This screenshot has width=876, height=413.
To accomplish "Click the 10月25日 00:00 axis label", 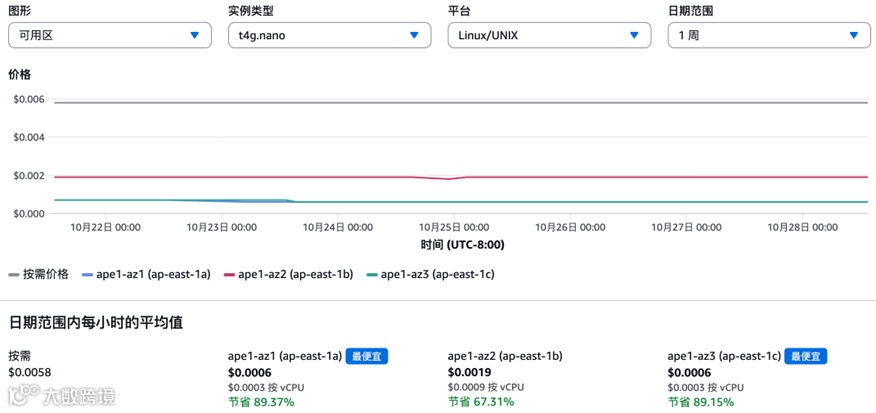I will [454, 227].
